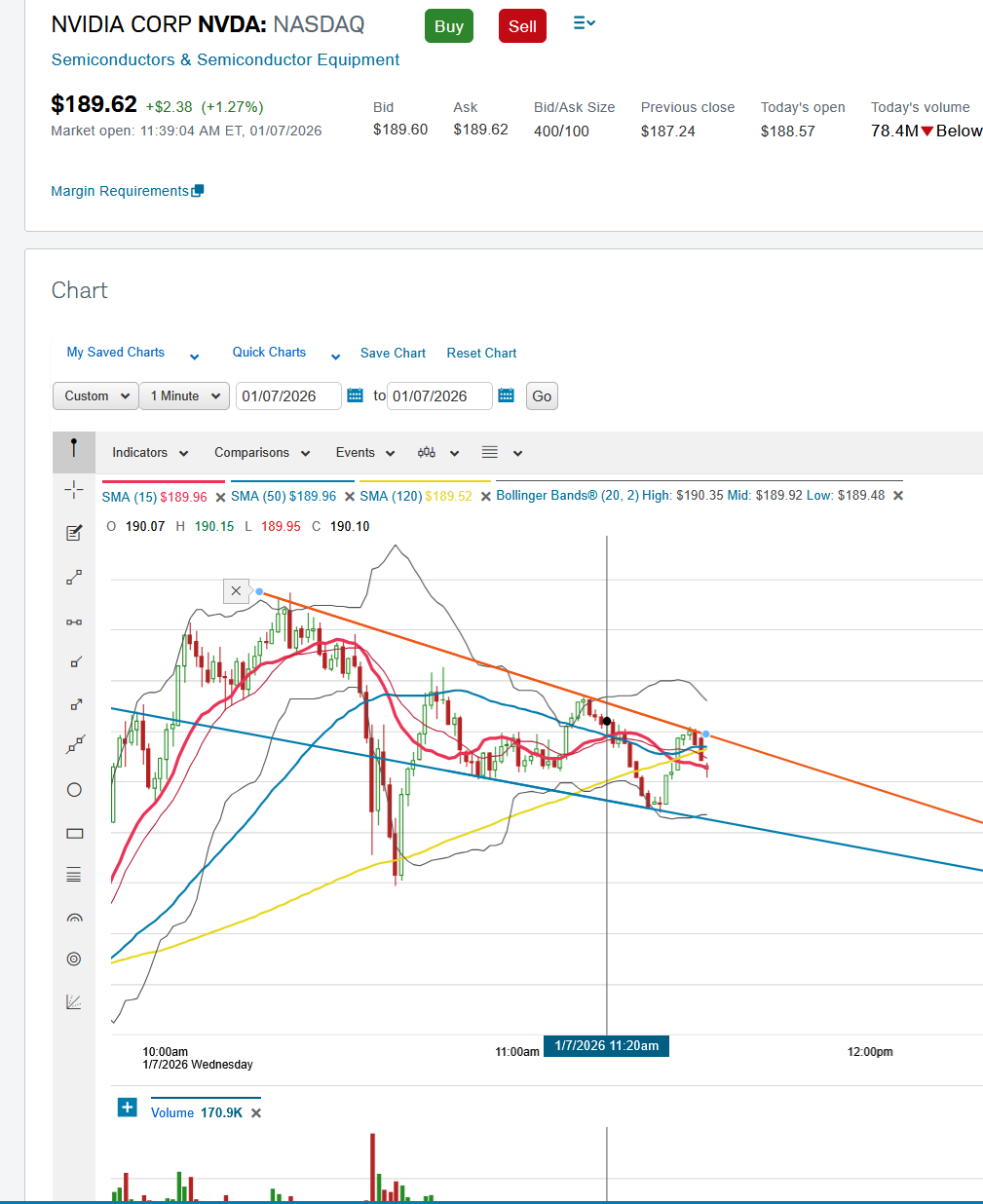Screen dimensions: 983x1204
Task: Choose the rectangle drawing tool
Action: coord(74,834)
